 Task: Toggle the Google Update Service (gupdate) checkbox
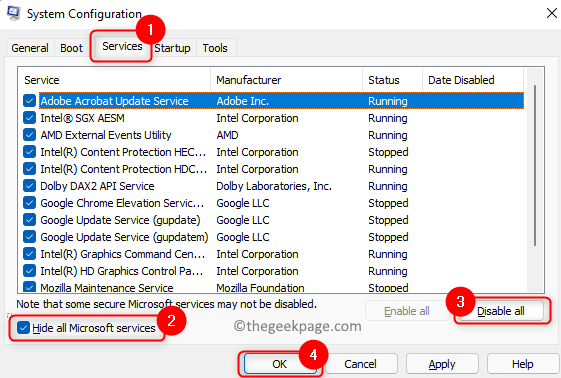click(x=29, y=220)
